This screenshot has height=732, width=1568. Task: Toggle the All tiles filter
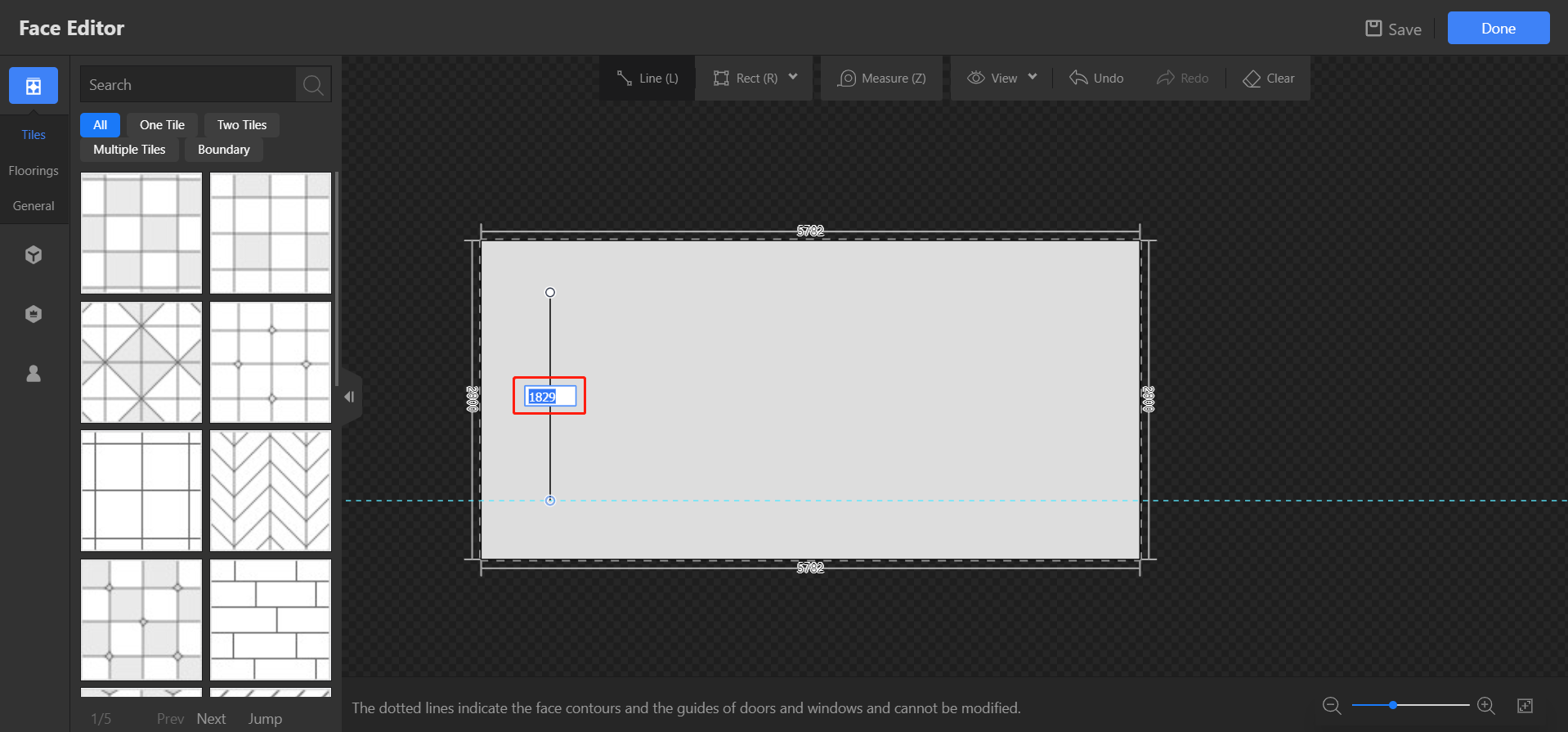tap(100, 125)
